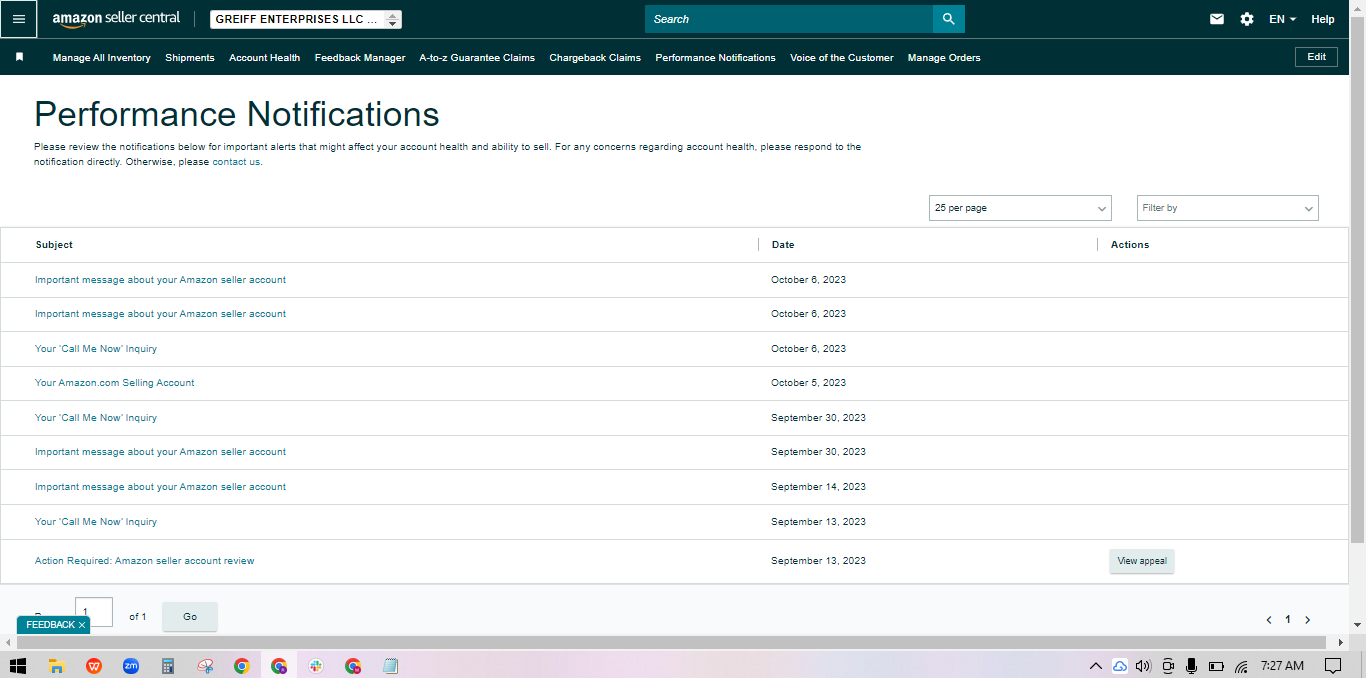Click the Go pagination button
1366x678 pixels.
pyautogui.click(x=190, y=617)
